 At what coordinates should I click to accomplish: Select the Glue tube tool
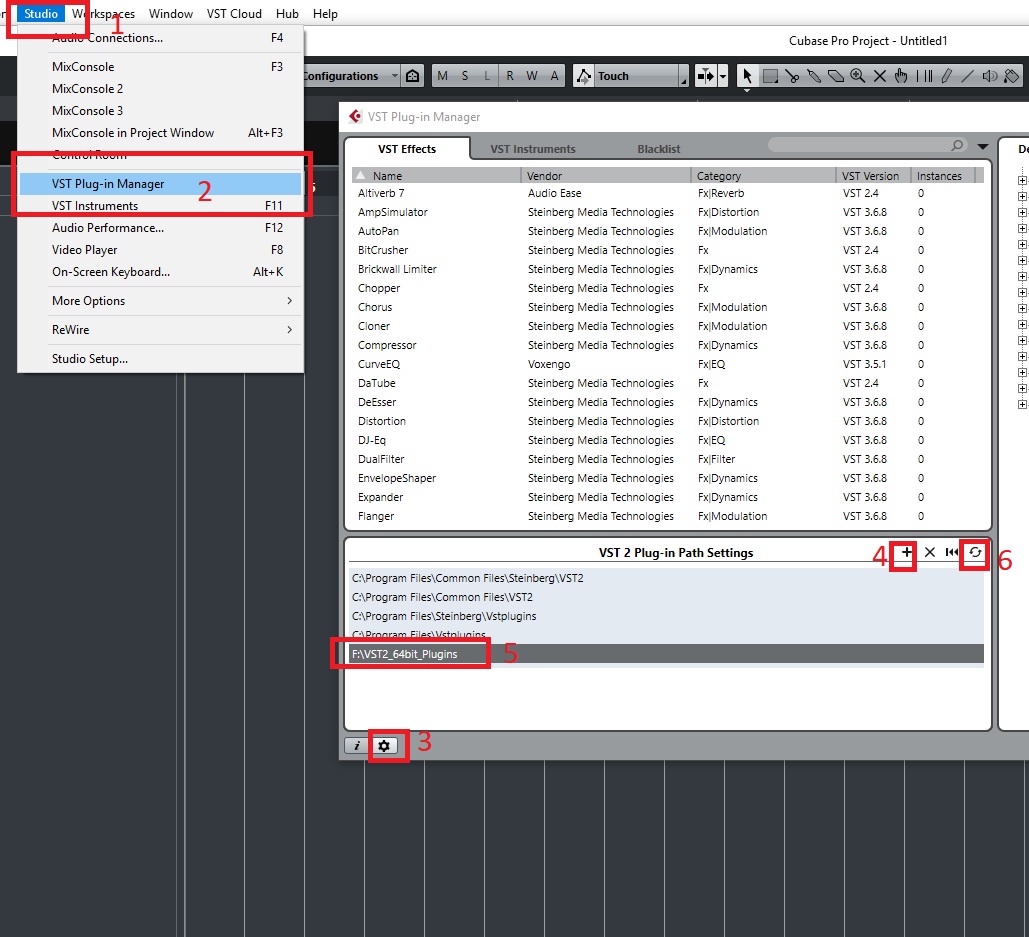(x=814, y=76)
